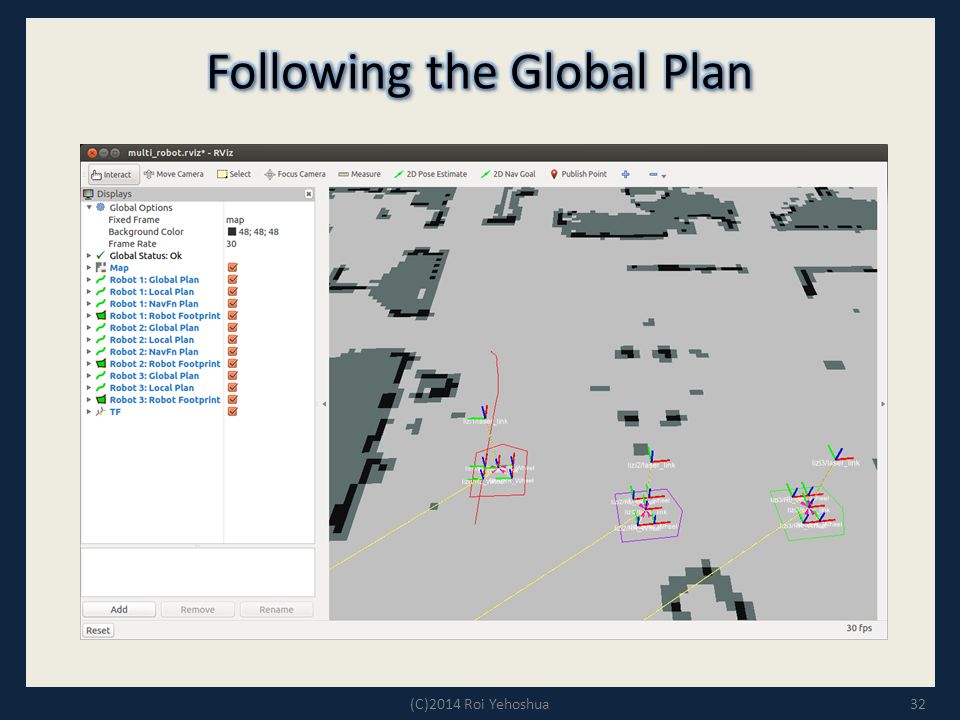Toggle Robot 3: Global Plan checkbox
960x720 pixels.
point(233,376)
